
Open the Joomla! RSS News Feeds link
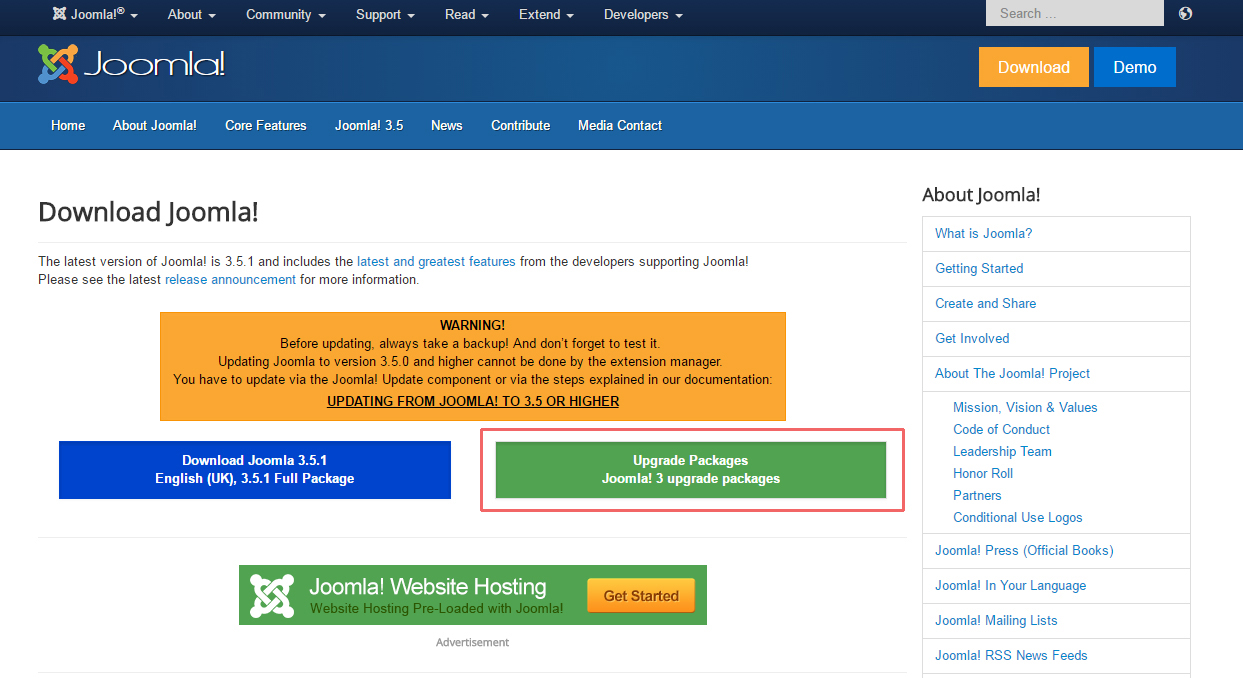1011,655
